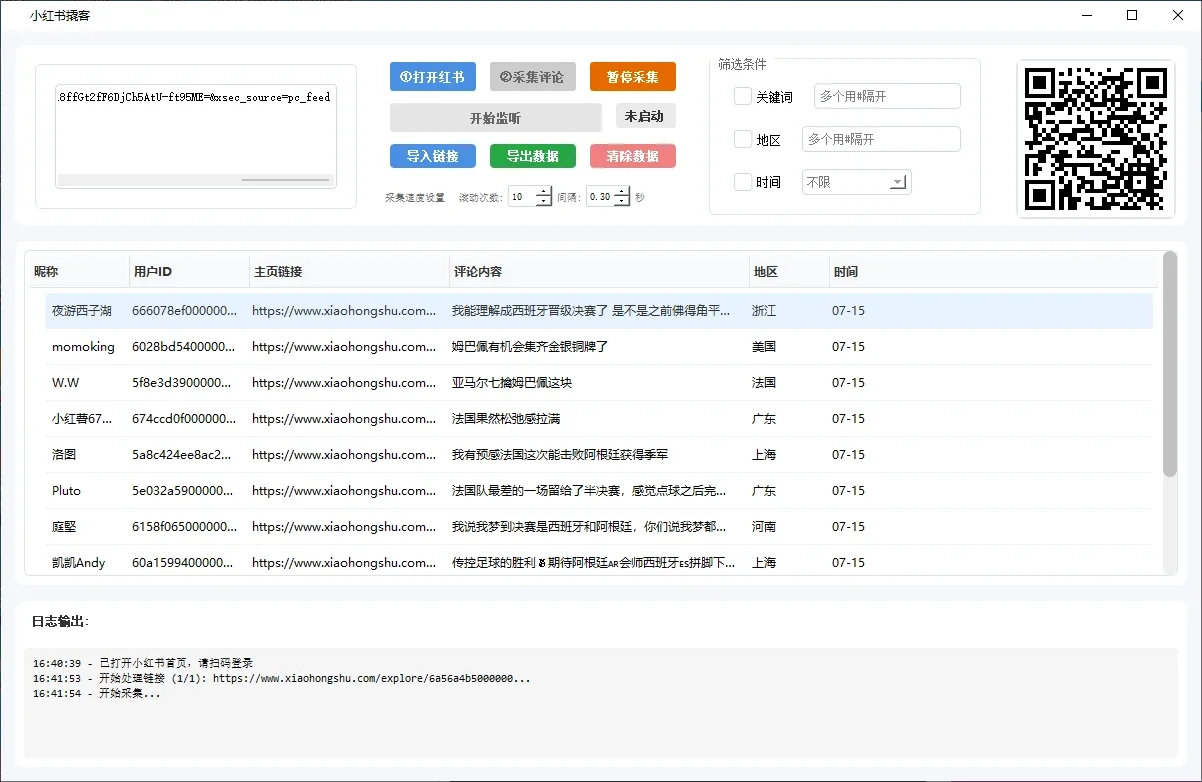Decrease 间隔 with the down arrow
This screenshot has width=1202, height=782.
[x=622, y=202]
